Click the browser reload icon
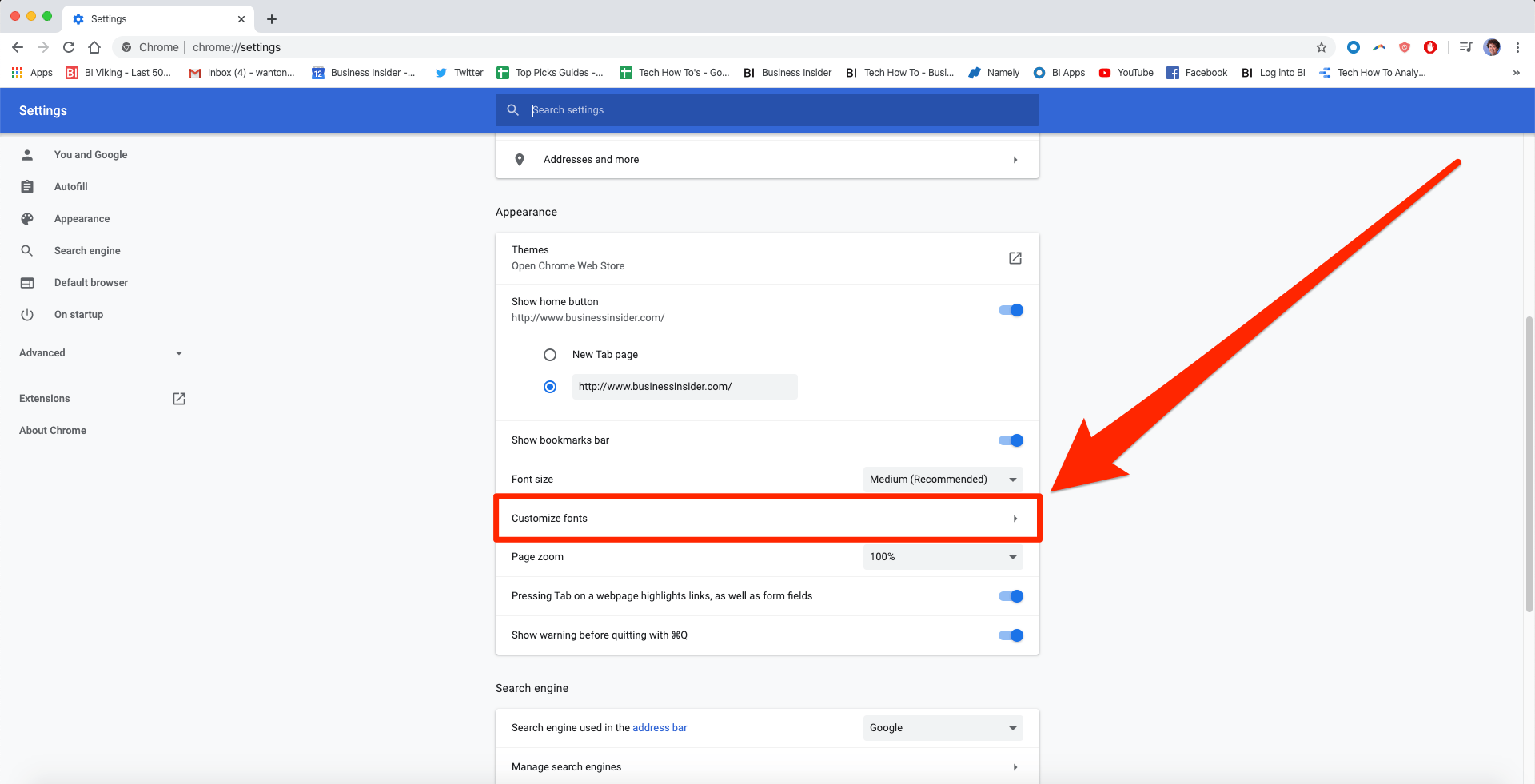The height and width of the screenshot is (784, 1535). click(69, 47)
